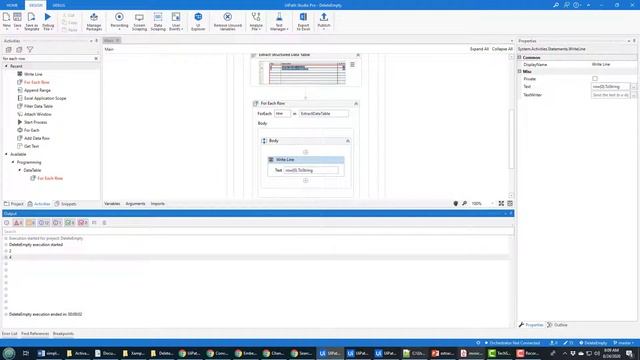Launch Data Scraping wizard
Screen dimensions: 640x360
[158, 21]
